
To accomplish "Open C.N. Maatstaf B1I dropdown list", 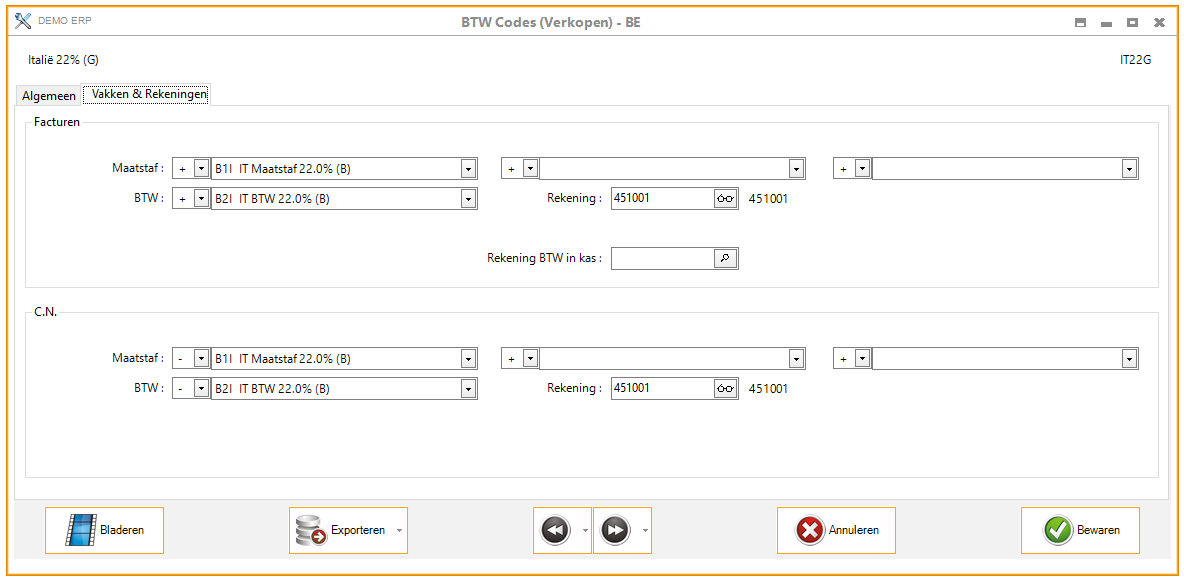I will [x=468, y=359].
